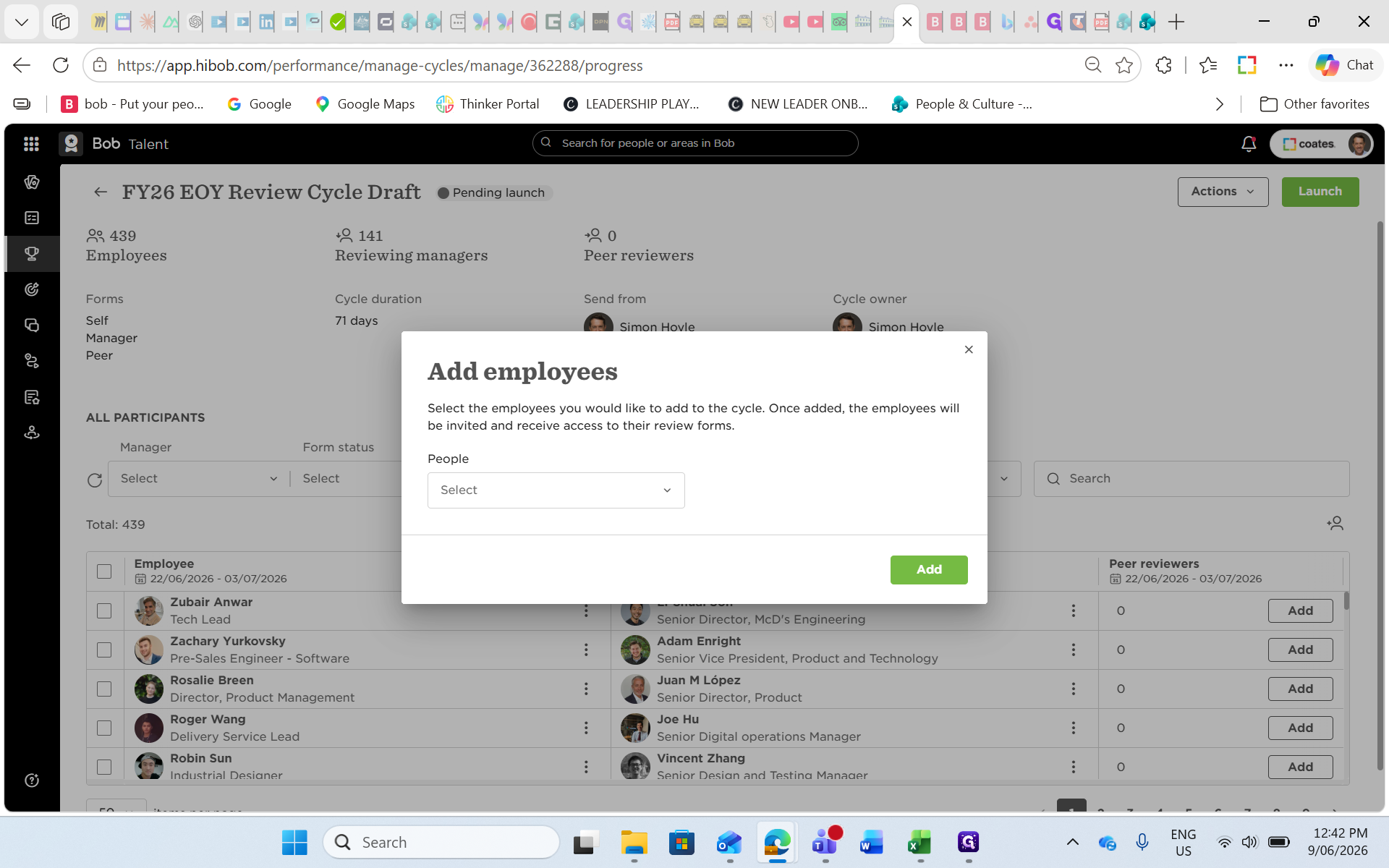Open the notifications bell
1389x868 pixels.
click(x=1249, y=144)
